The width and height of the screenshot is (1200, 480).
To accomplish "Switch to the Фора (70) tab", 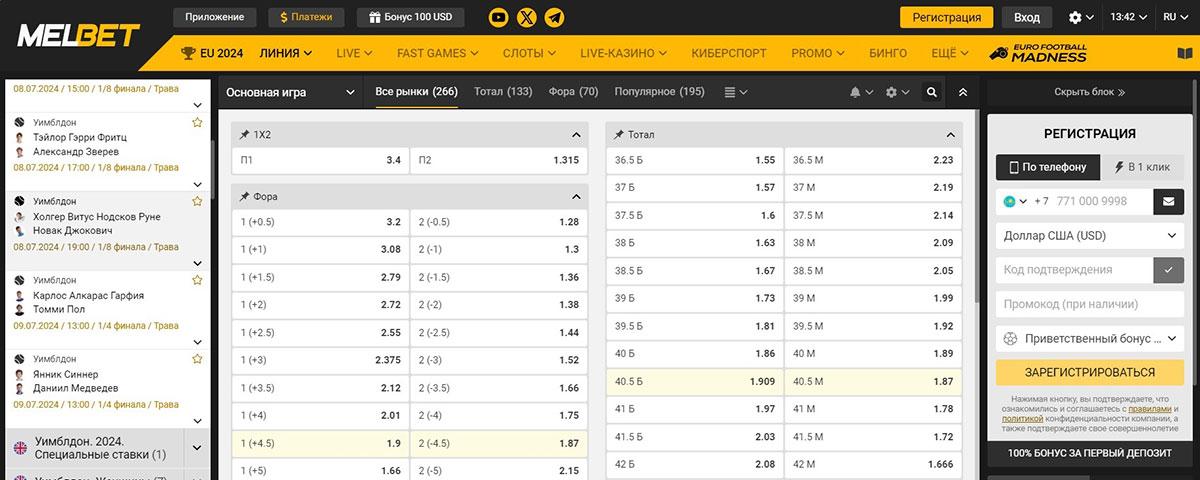I will [x=573, y=92].
